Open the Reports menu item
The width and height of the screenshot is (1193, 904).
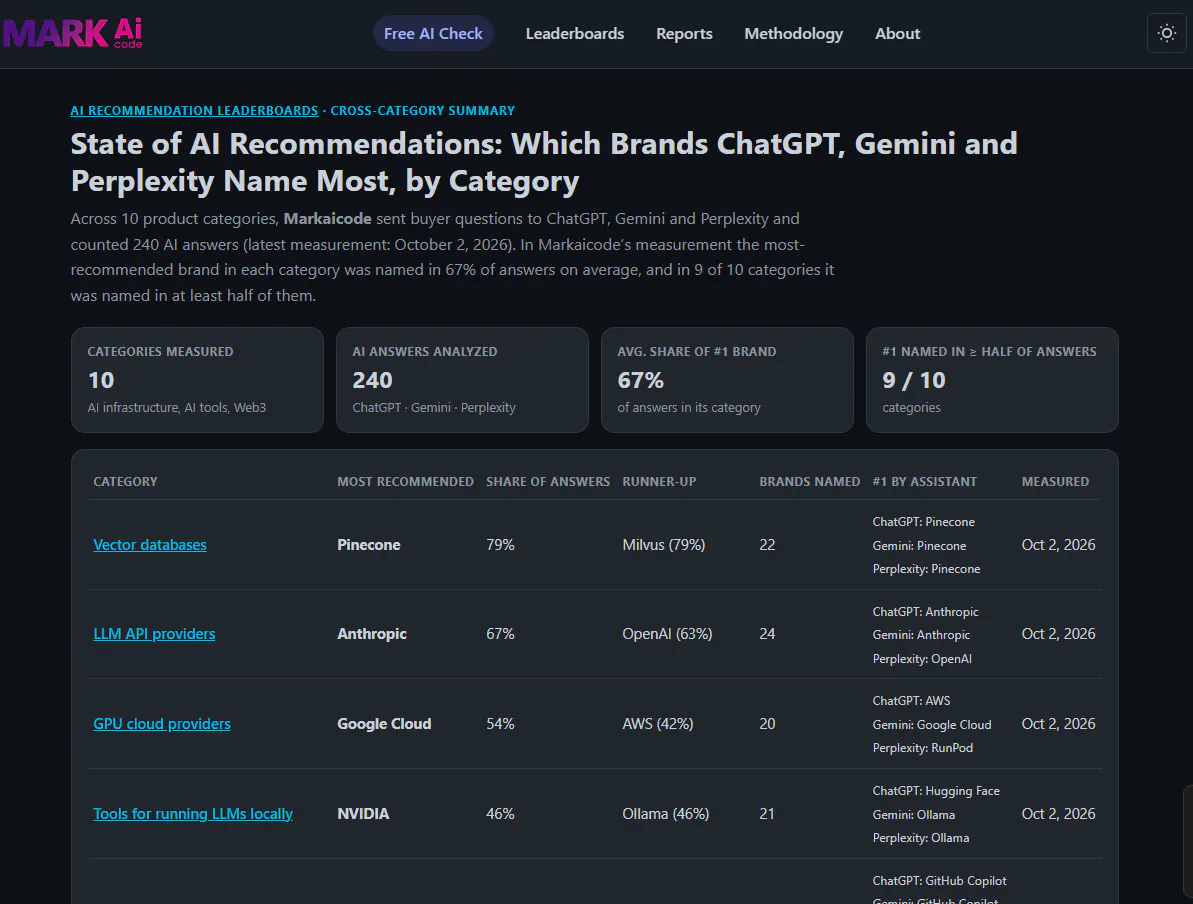click(684, 33)
